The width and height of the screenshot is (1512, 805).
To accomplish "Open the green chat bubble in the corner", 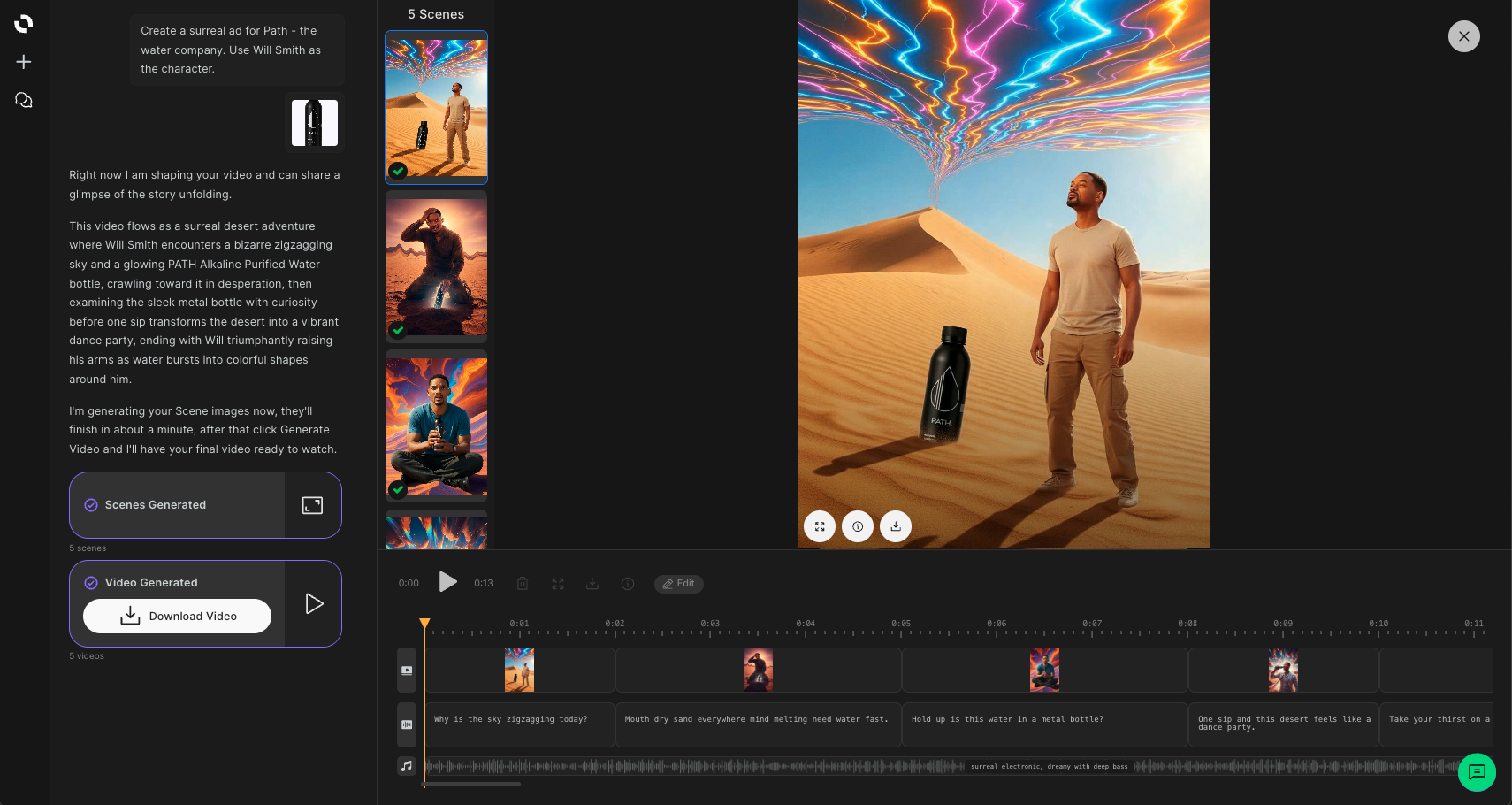I will tap(1477, 772).
